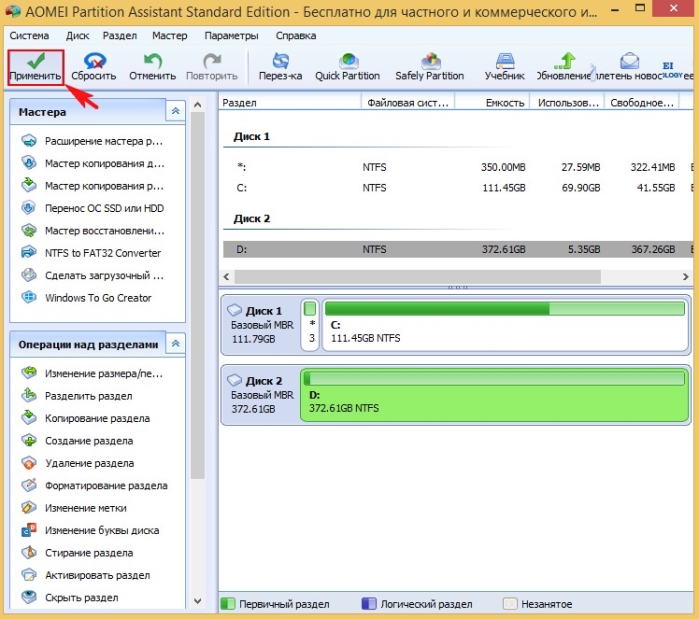Open Windows To Go Creator
Viewport: 699px width, 619px height.
tap(86, 298)
